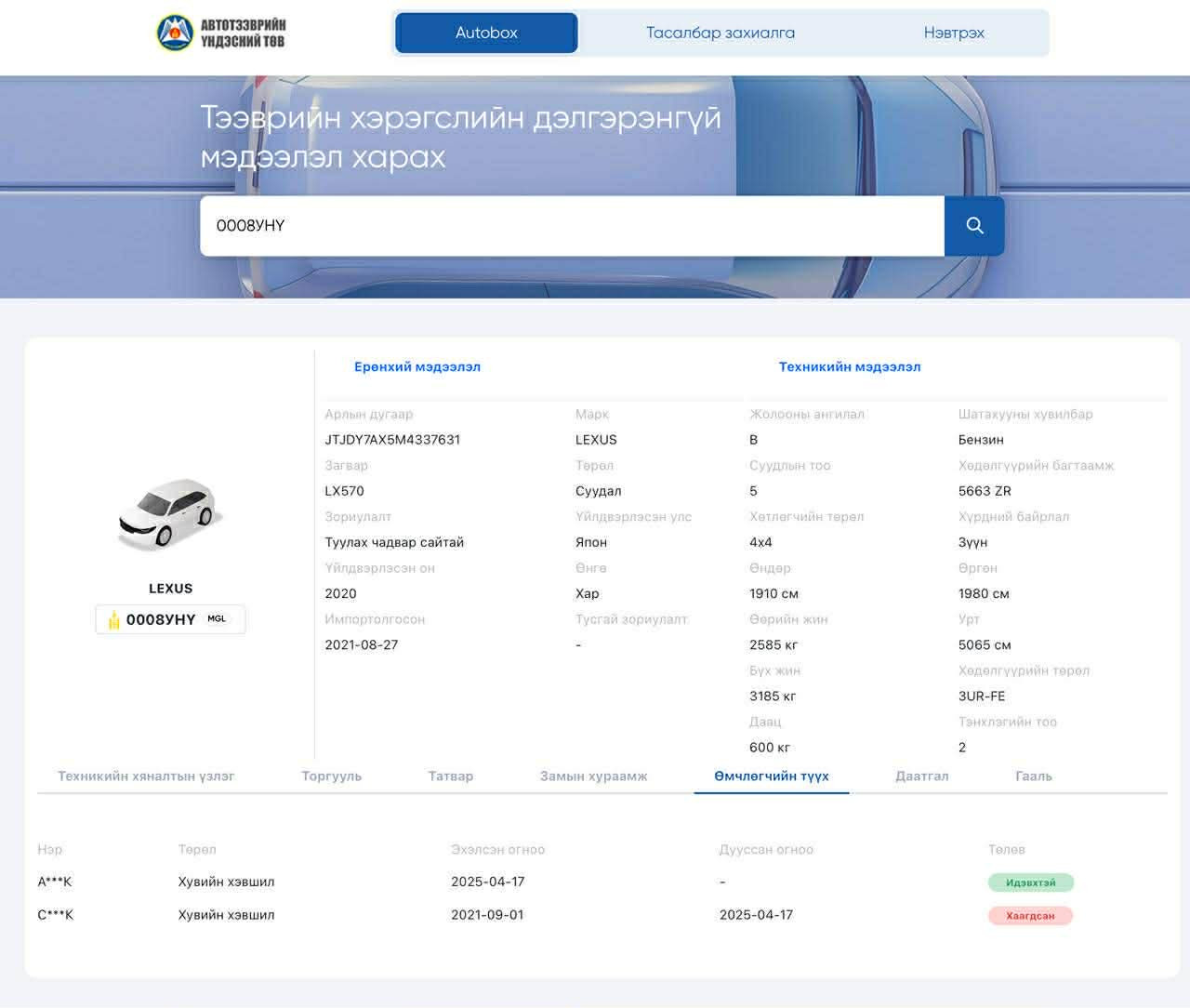Click the magnifier search icon button

tap(973, 225)
